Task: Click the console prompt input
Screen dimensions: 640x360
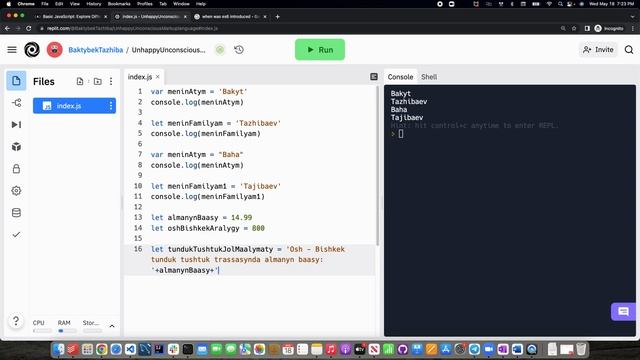Action: 401,133
